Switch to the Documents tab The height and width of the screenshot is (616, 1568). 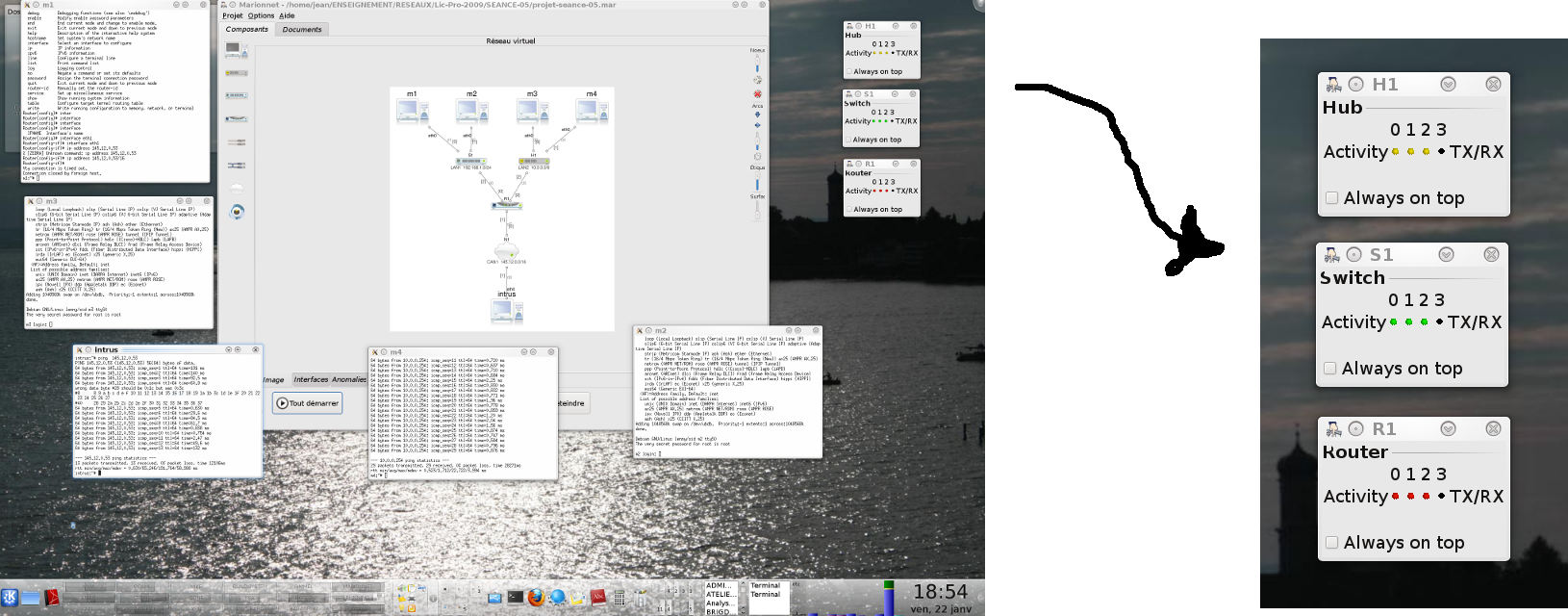click(x=302, y=29)
